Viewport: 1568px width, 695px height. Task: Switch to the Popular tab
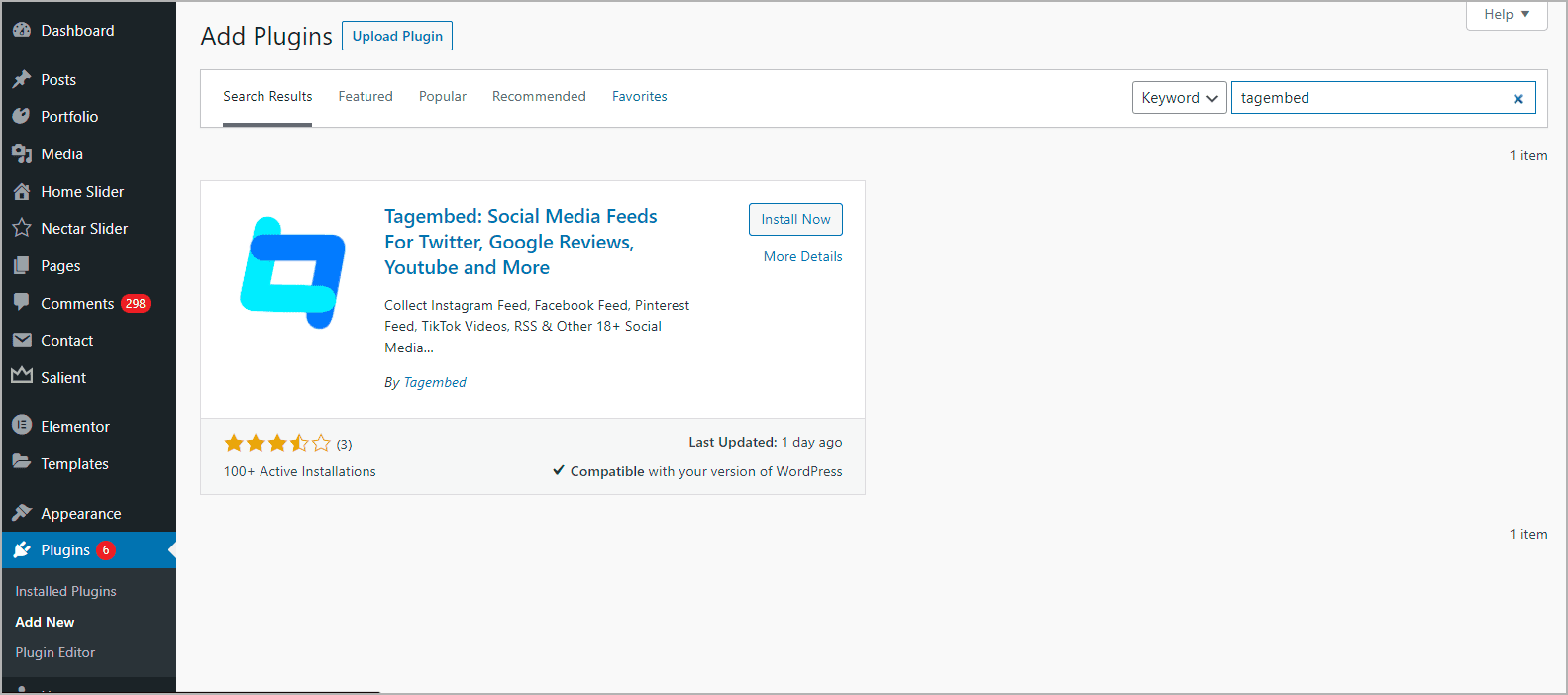tap(443, 96)
